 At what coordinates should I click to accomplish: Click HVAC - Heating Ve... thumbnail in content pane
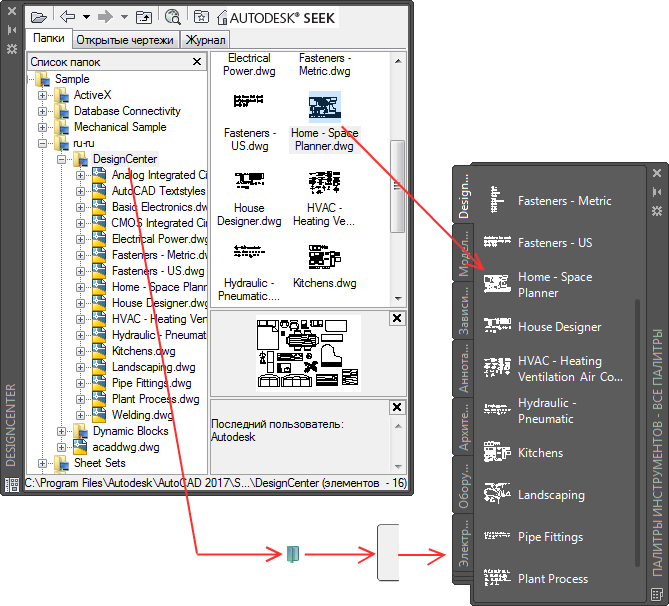coord(324,182)
